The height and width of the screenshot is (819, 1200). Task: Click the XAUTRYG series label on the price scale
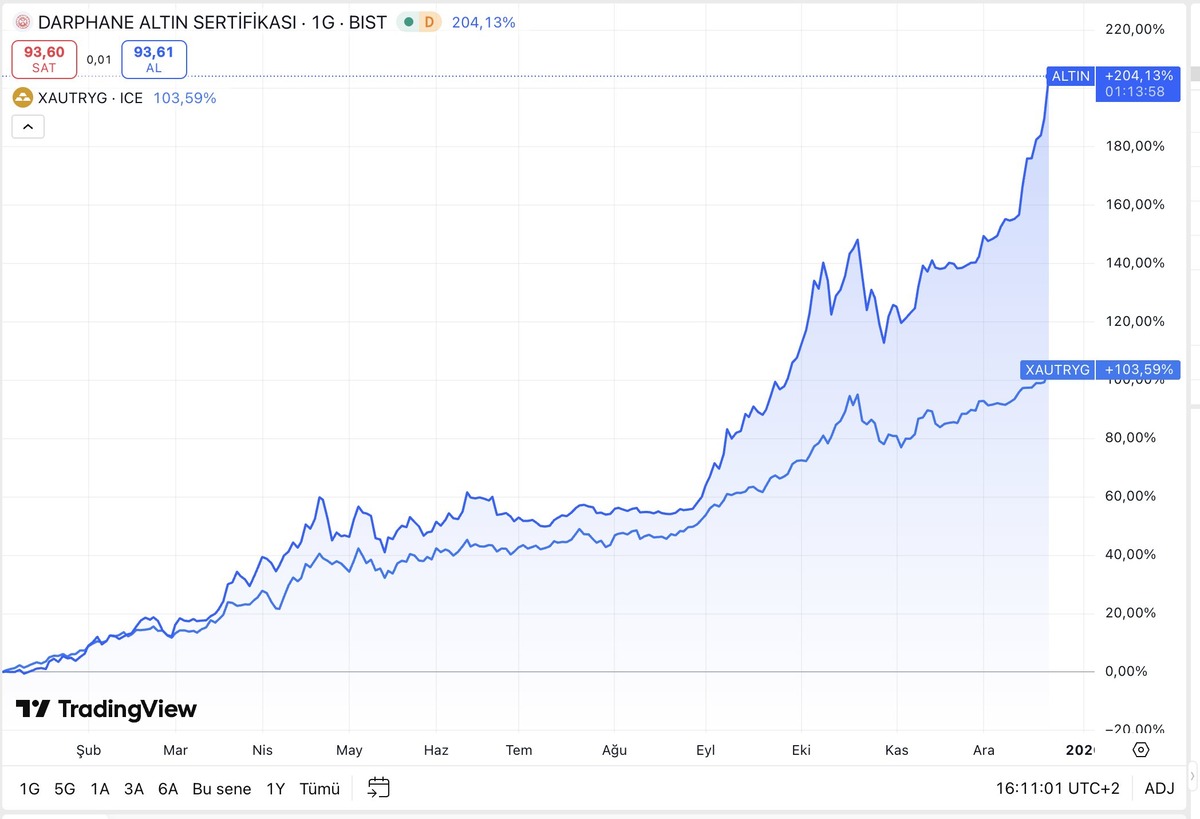[1057, 370]
